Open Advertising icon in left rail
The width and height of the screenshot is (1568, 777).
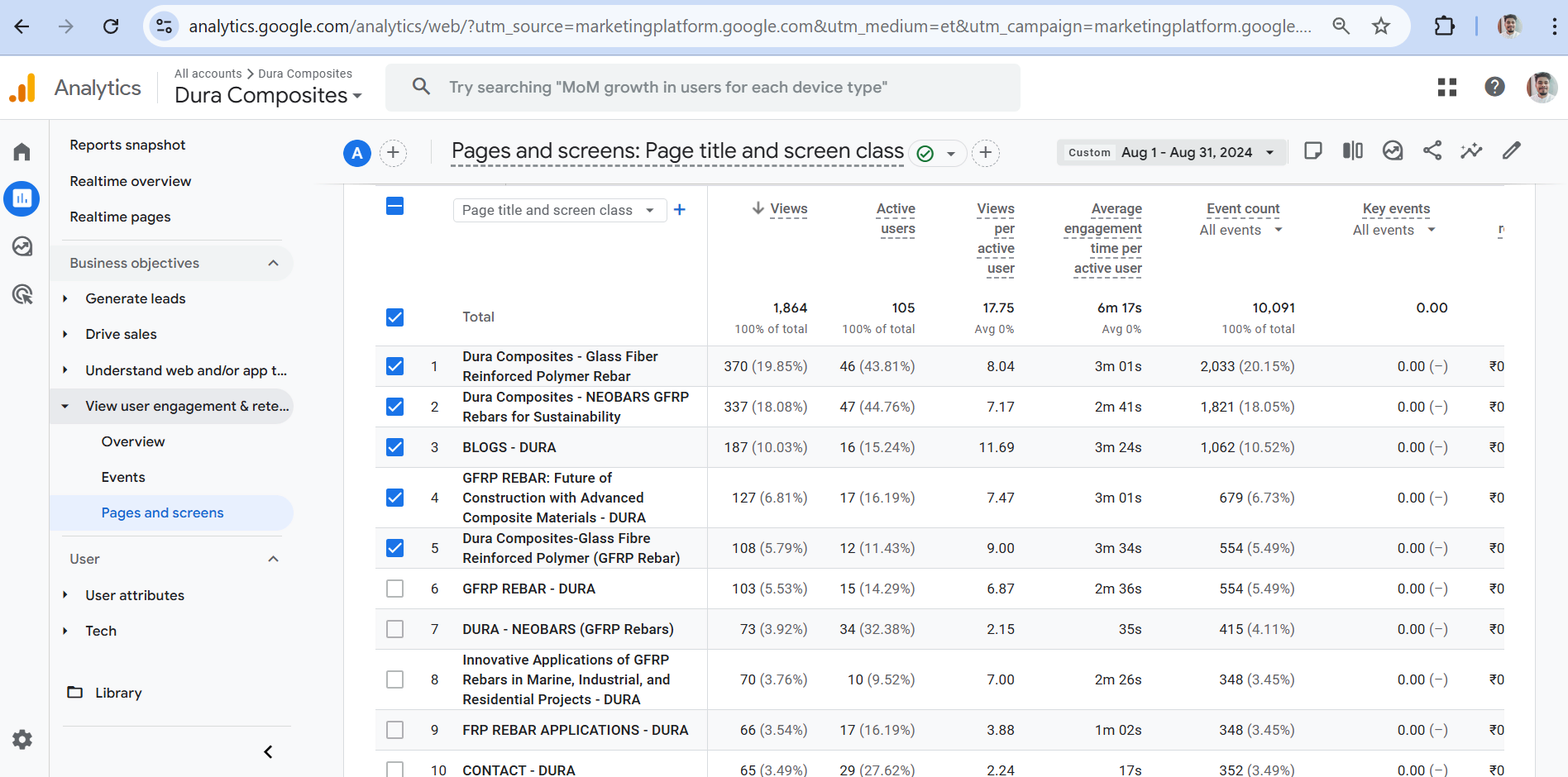(22, 293)
